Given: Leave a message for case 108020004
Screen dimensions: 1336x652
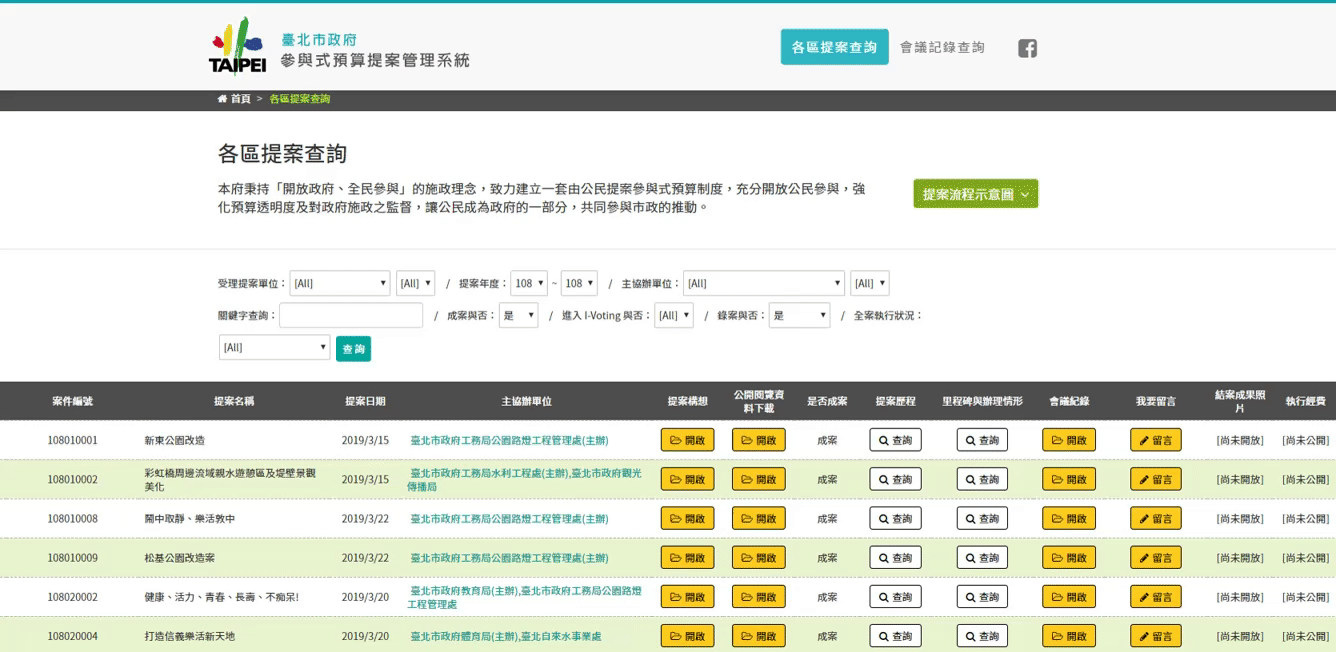Looking at the screenshot, I should coord(1156,636).
